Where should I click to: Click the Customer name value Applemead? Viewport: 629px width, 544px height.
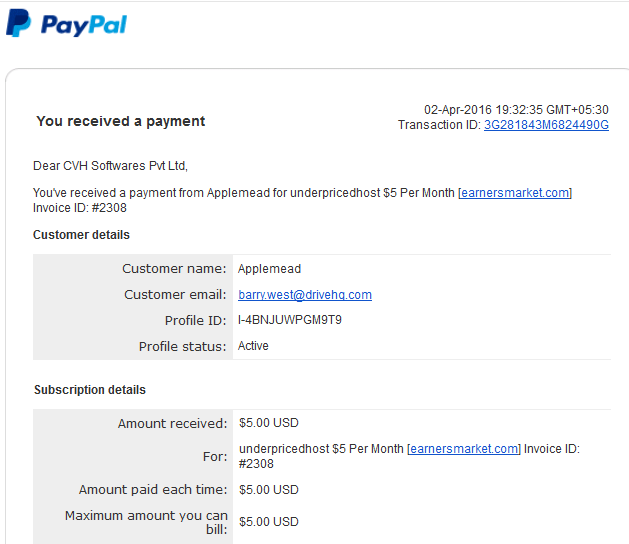[269, 269]
